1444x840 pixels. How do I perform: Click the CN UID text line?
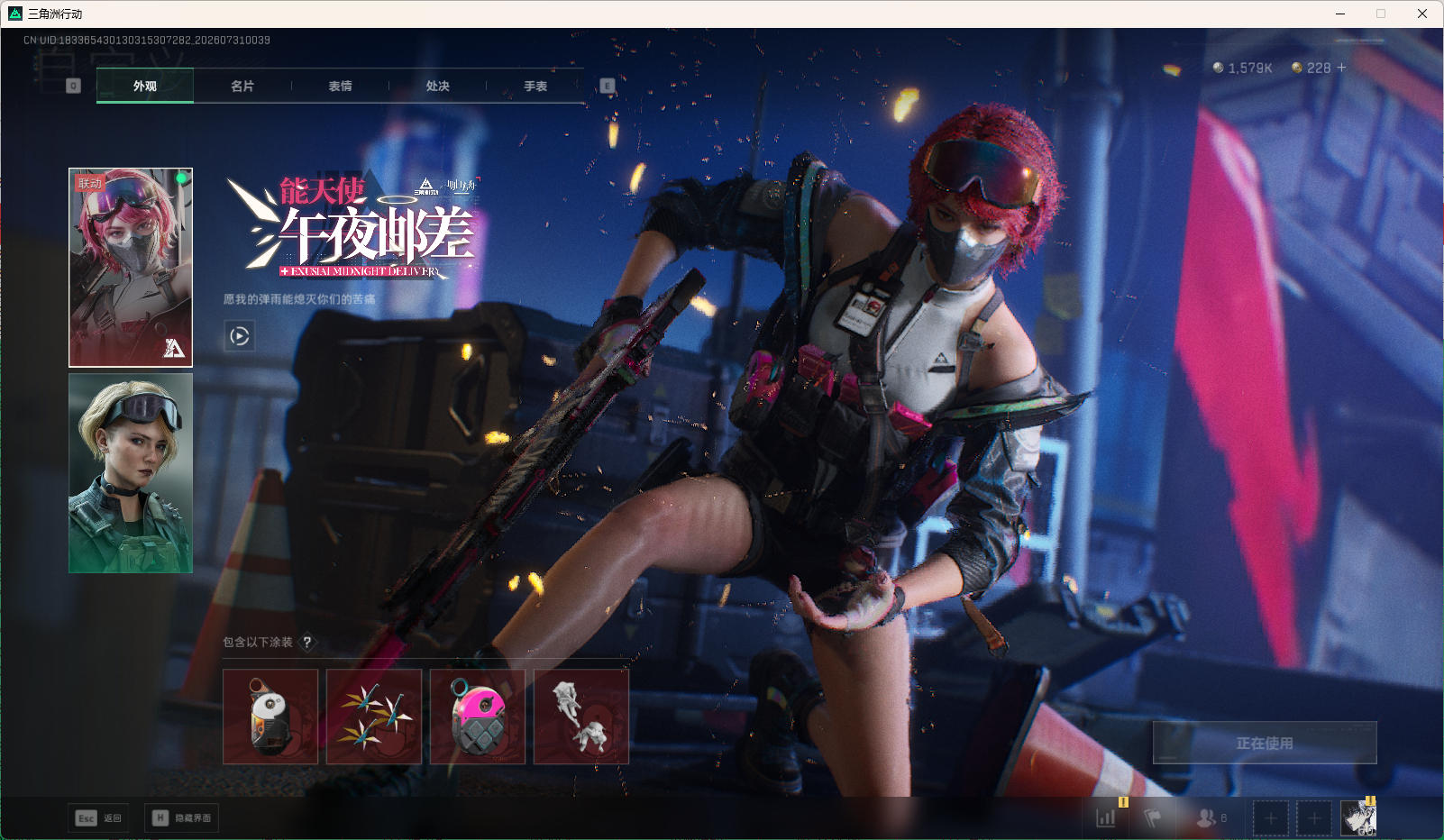click(147, 41)
